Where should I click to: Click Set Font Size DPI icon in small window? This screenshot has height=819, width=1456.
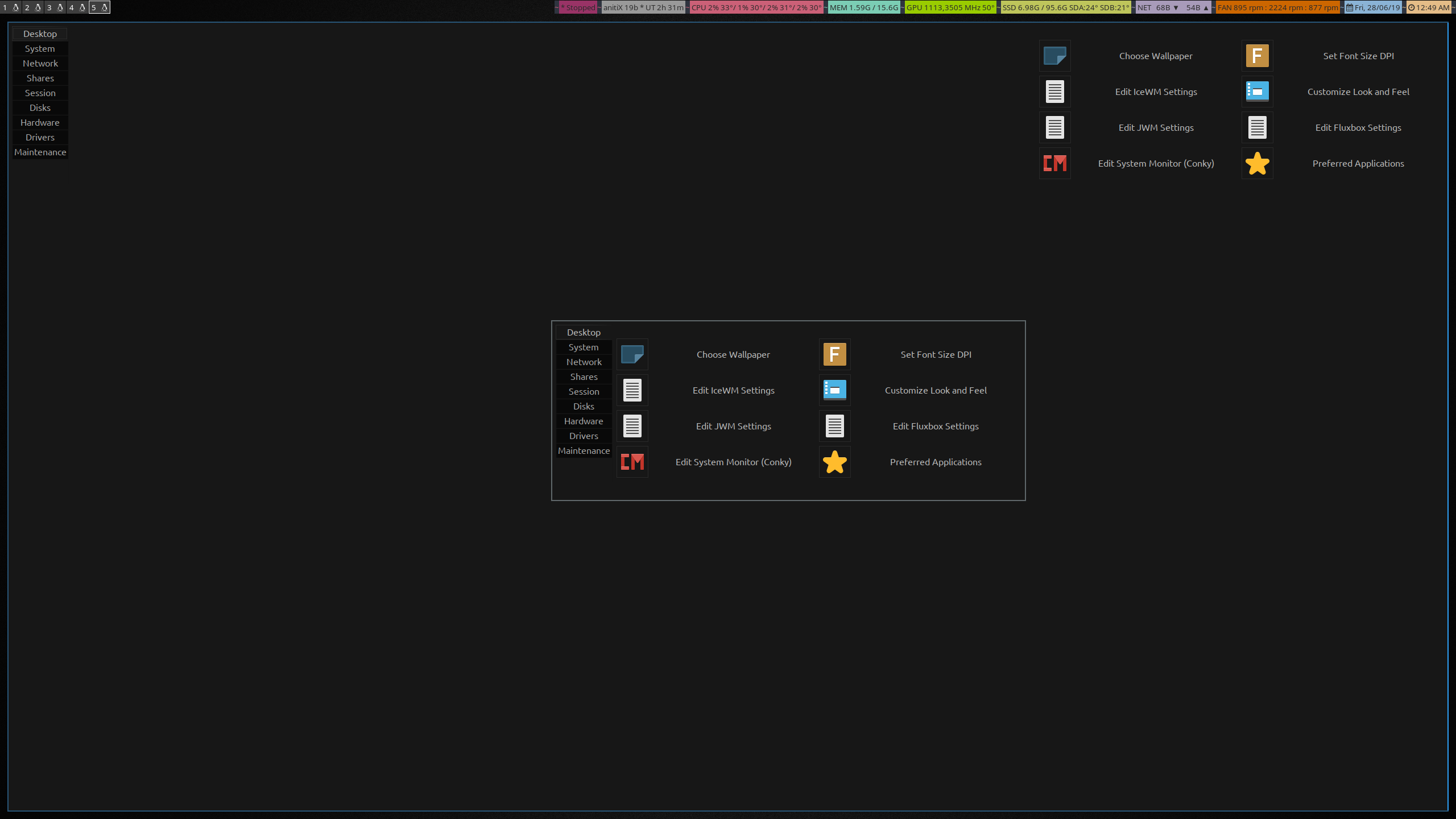[834, 354]
